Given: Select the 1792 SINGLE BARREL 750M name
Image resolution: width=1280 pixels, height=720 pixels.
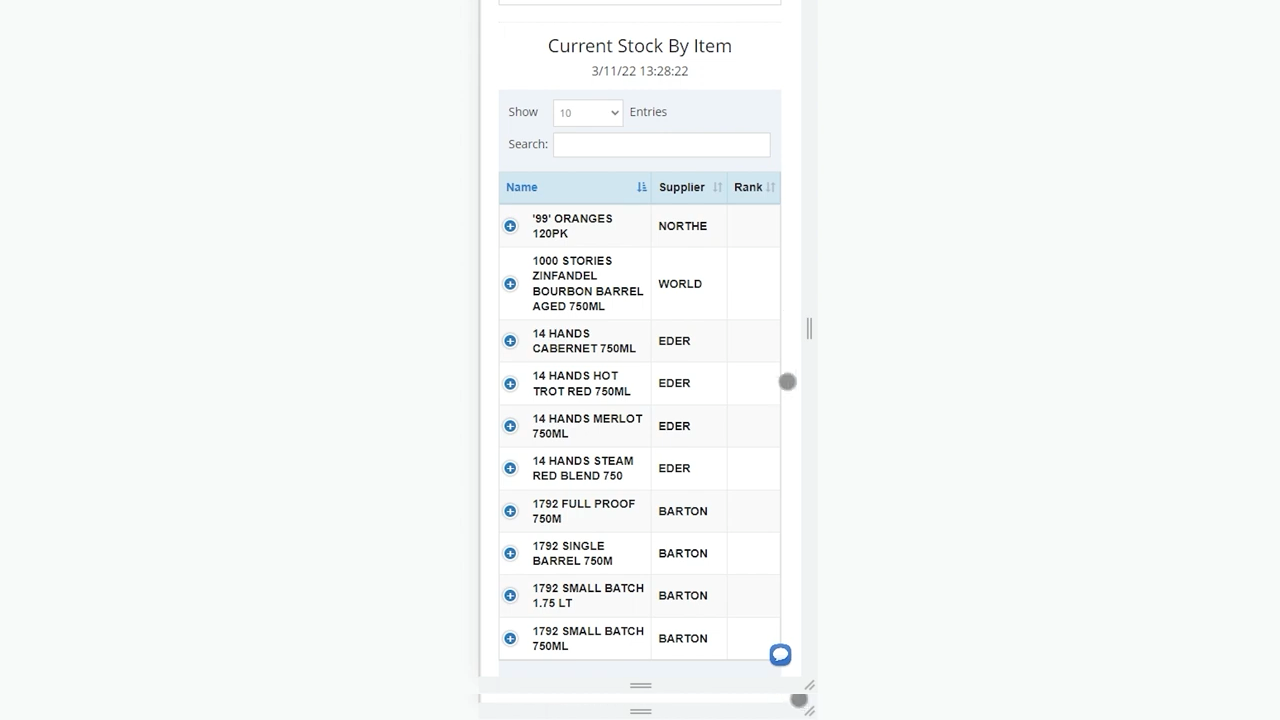Looking at the screenshot, I should pos(572,553).
